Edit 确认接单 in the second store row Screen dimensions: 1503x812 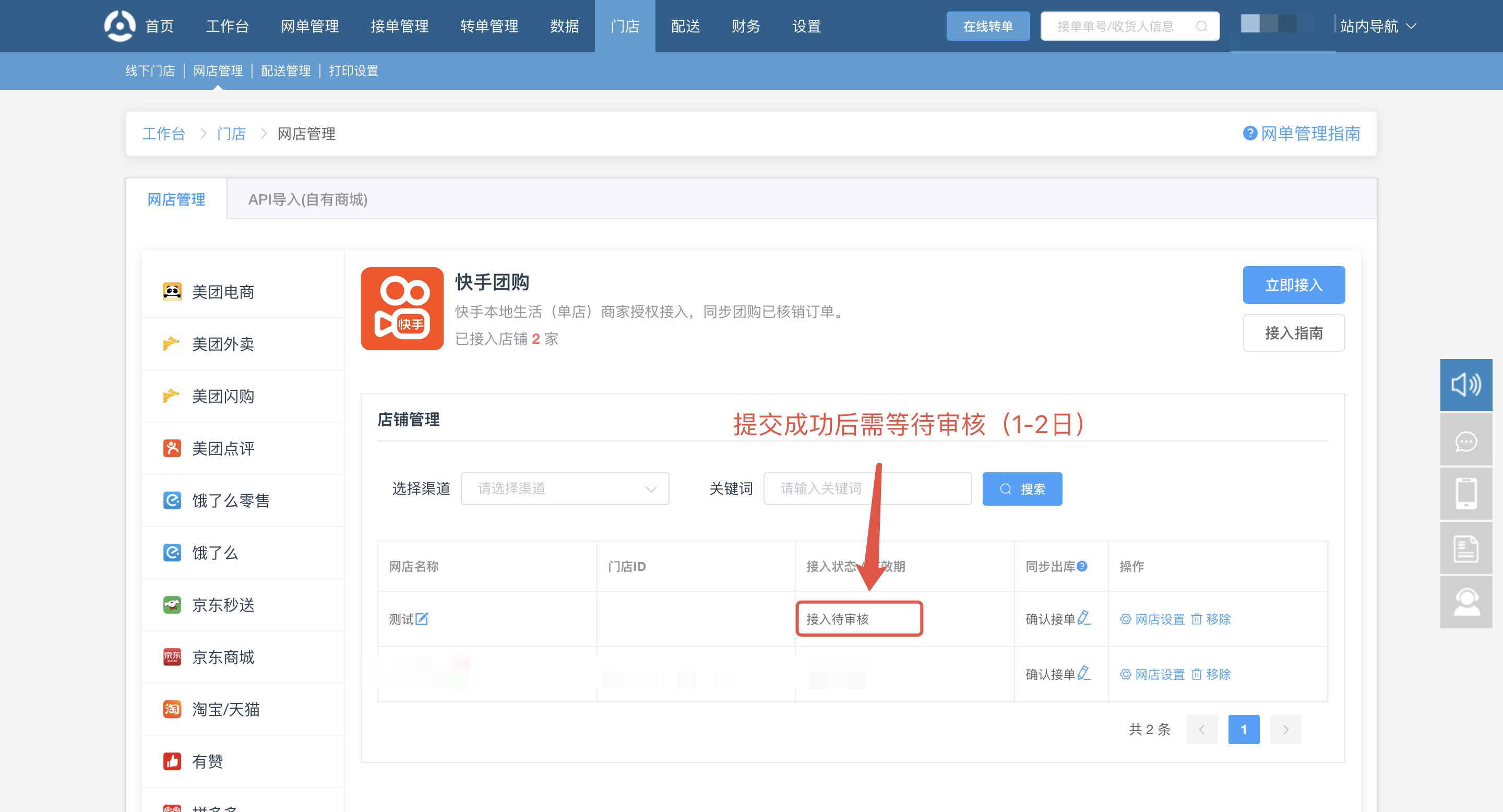coord(1084,673)
